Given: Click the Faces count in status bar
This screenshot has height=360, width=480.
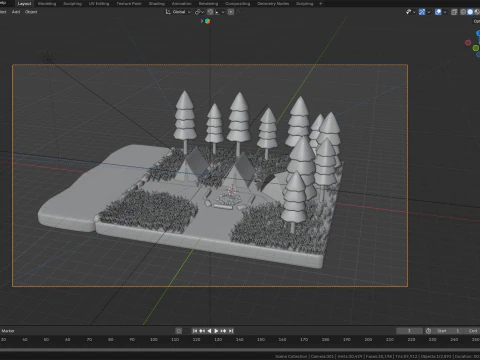Looking at the screenshot, I should 379,356.
